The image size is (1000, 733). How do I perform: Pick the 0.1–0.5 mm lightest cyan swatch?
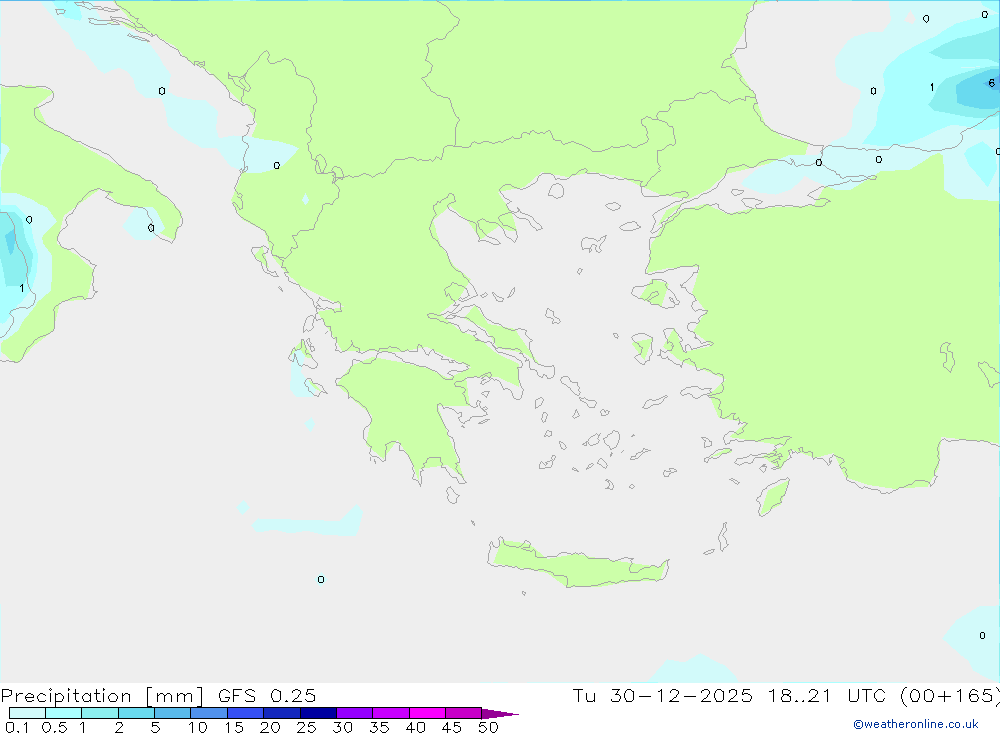[27, 713]
